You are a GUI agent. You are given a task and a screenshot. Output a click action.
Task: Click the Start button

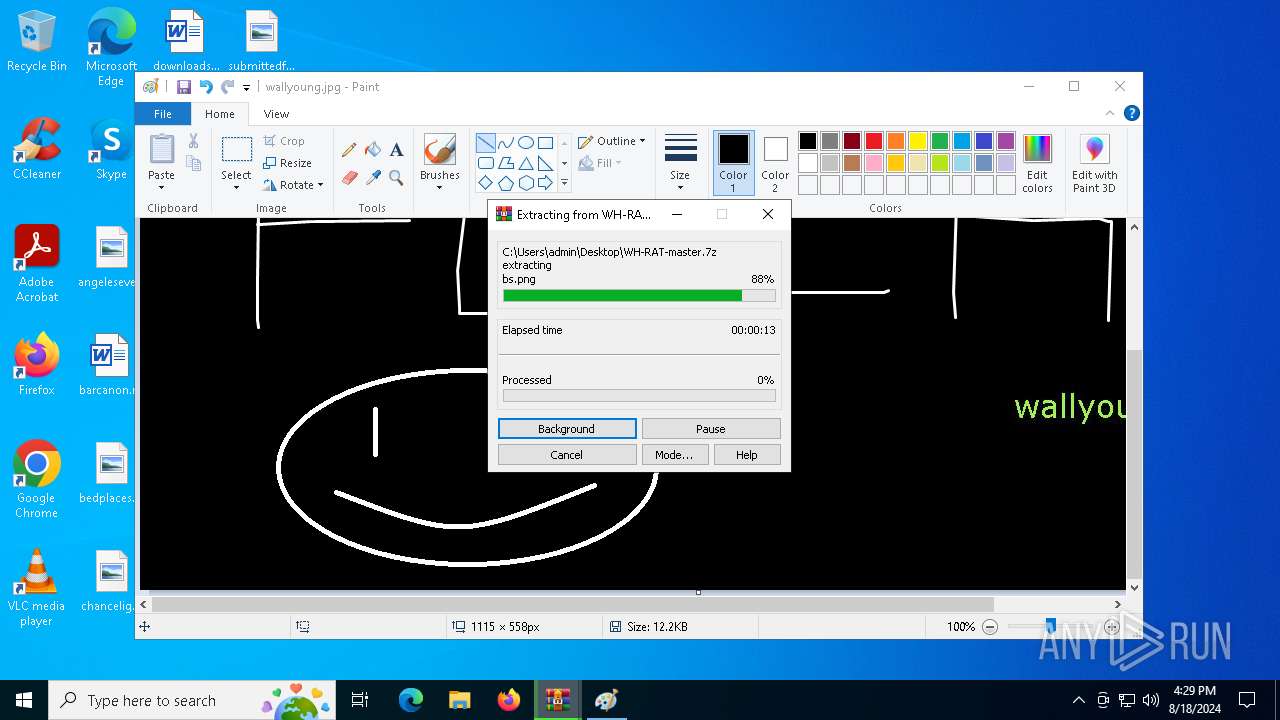coord(24,700)
